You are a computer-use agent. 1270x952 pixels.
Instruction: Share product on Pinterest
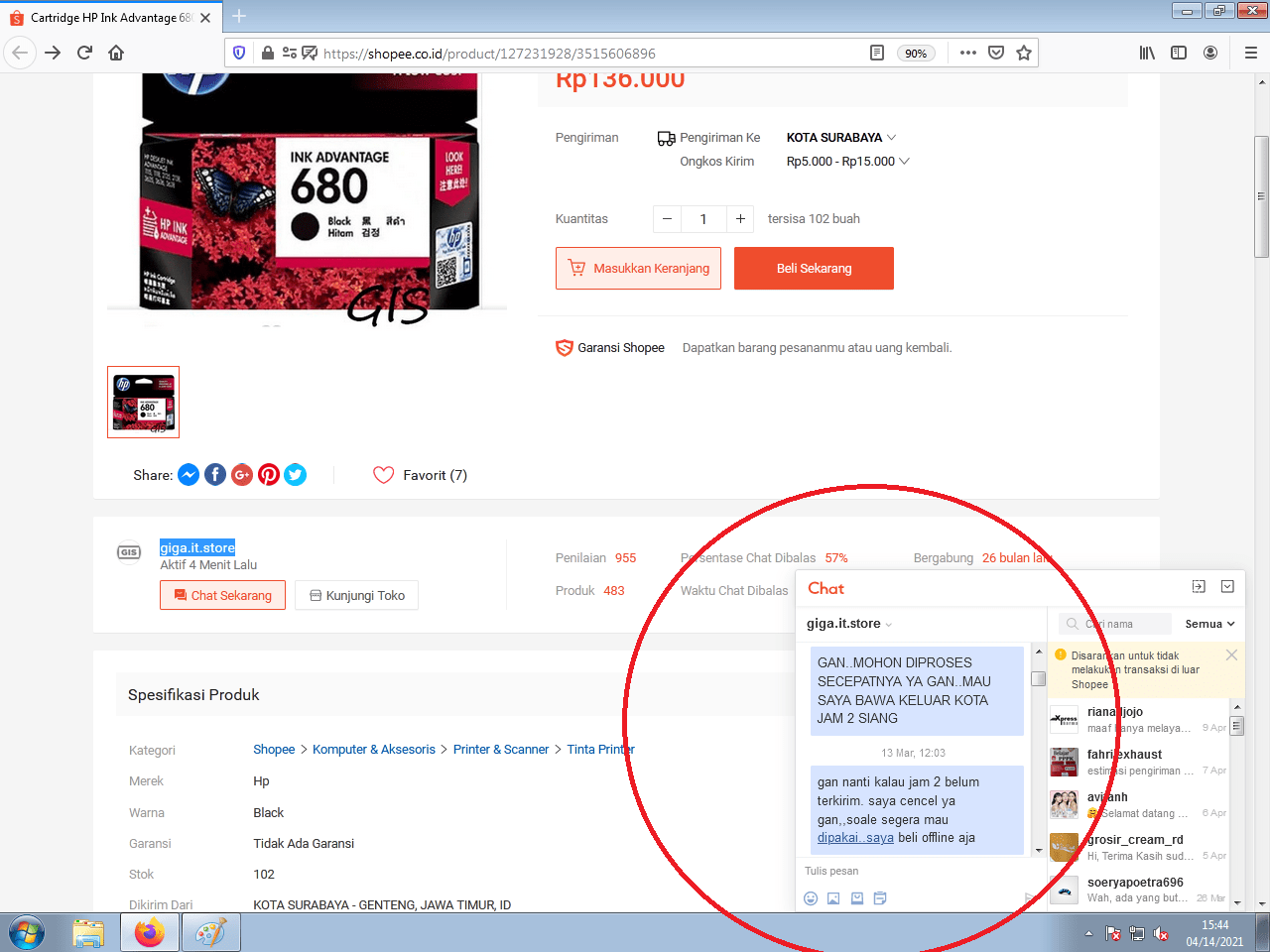[x=269, y=475]
